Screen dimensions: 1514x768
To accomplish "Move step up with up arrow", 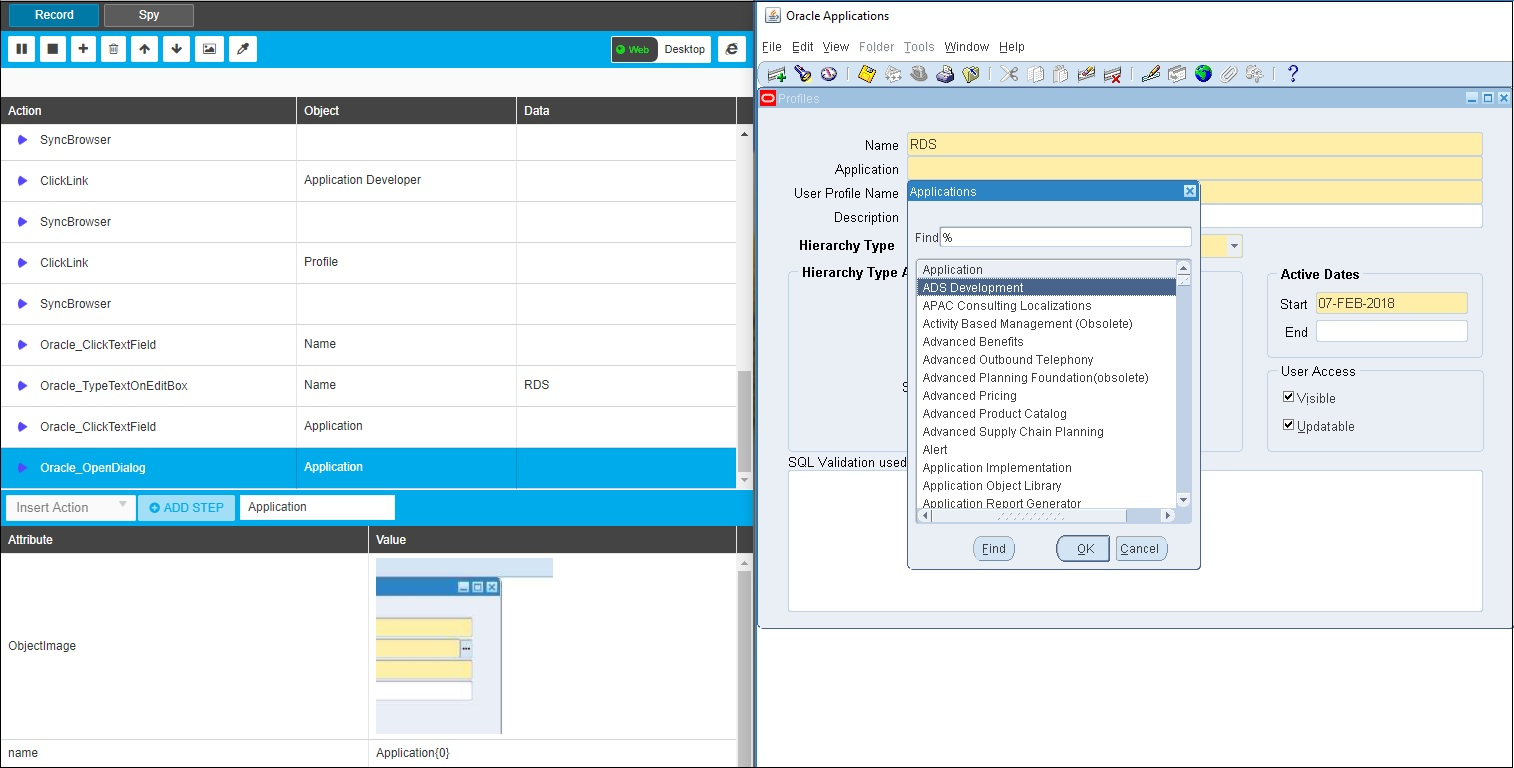I will (x=145, y=49).
